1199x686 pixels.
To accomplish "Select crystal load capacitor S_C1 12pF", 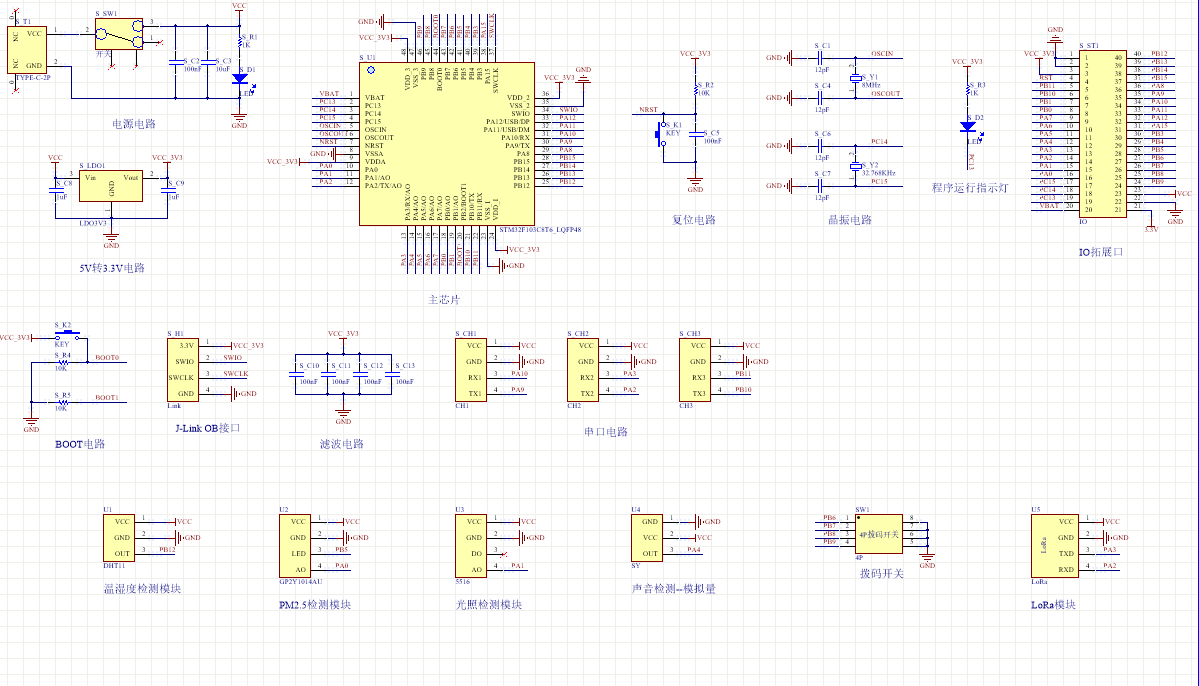I will (x=819, y=57).
